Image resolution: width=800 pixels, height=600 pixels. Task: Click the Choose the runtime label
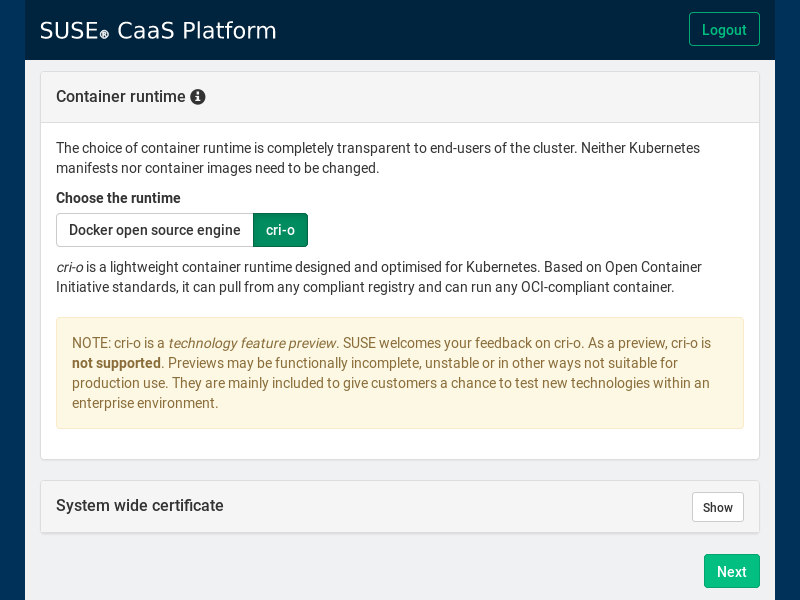[x=118, y=198]
